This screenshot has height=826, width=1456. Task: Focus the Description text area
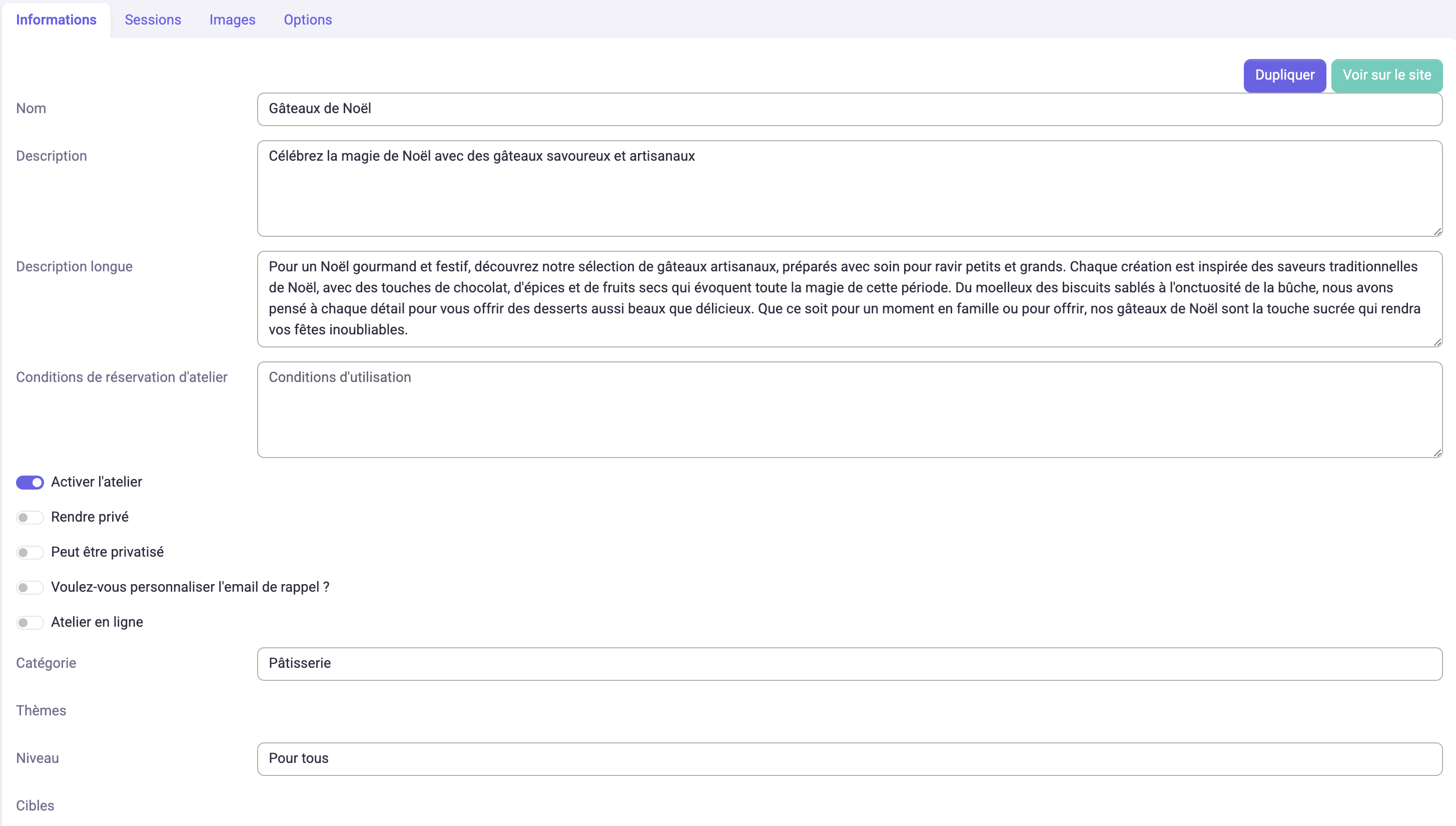tap(850, 188)
